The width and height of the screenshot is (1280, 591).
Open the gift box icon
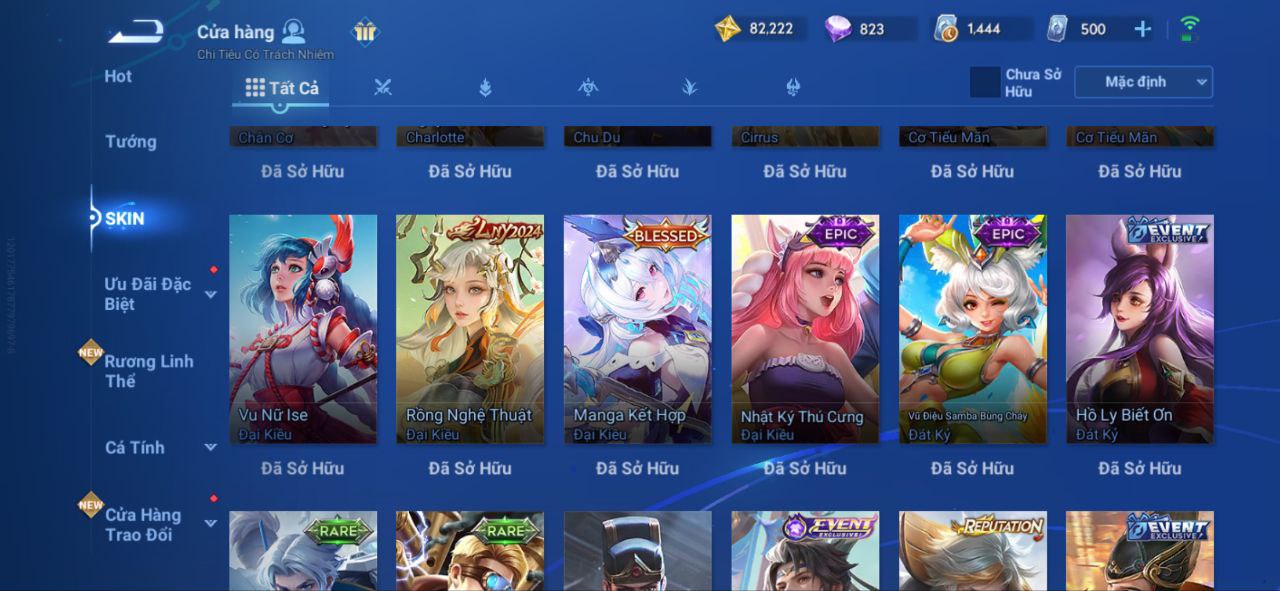365,32
